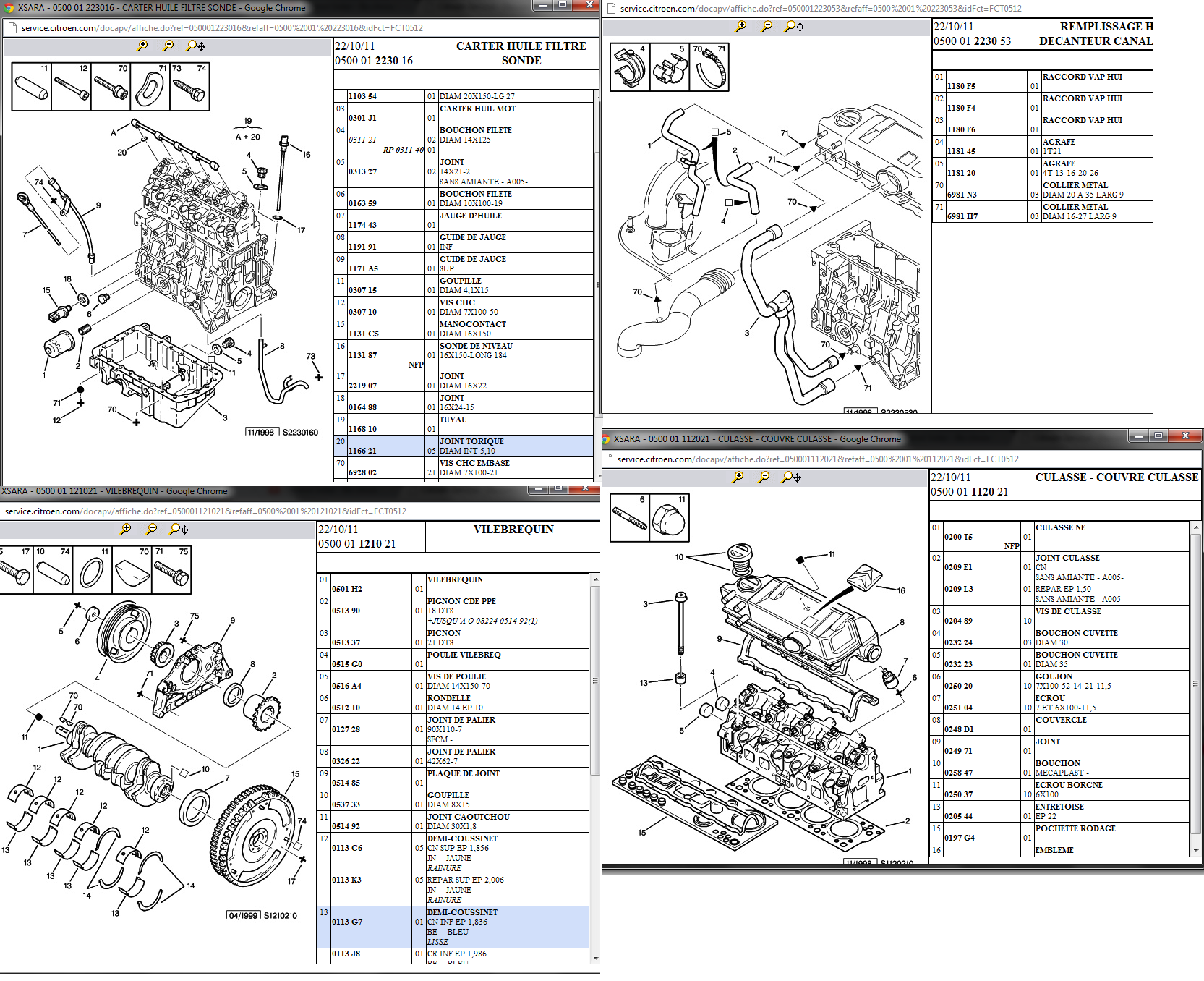
Task: Select 'CULASSE NE' row 0200 T5
Action: pos(1060,537)
